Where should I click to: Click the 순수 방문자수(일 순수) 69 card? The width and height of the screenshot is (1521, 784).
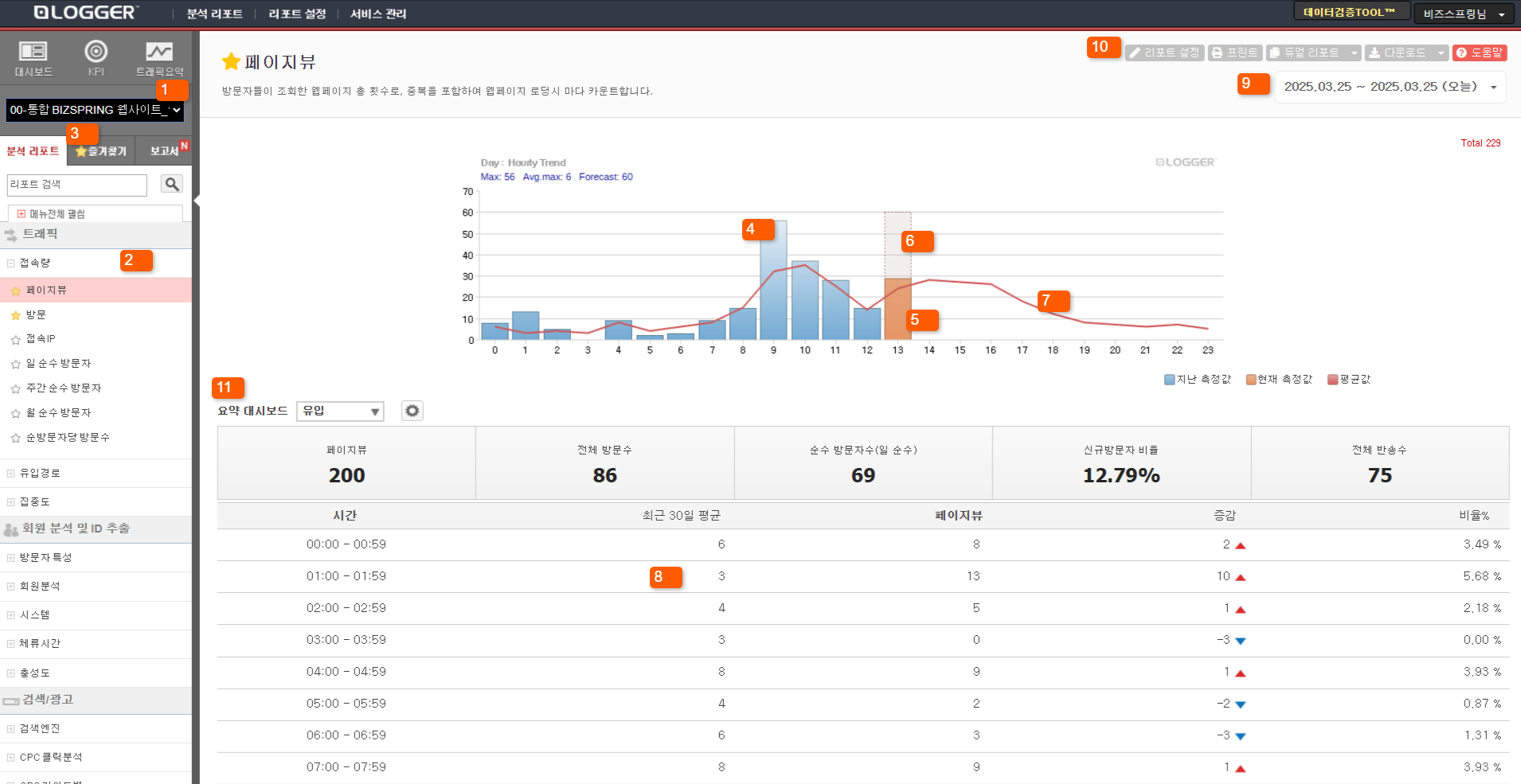863,463
